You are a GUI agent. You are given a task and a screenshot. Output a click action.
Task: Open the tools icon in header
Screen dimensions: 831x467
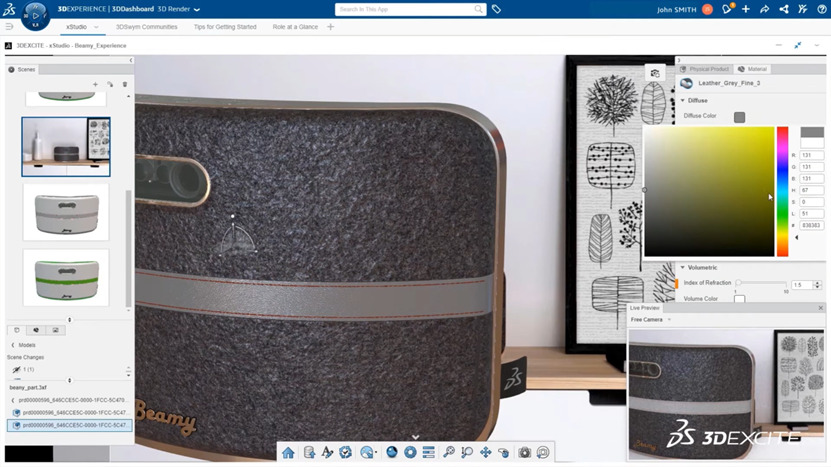tap(802, 9)
